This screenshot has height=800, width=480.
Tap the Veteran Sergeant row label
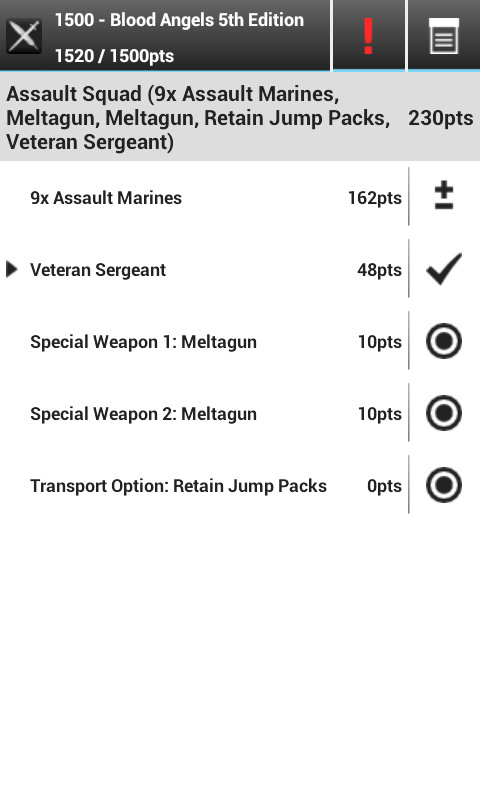(98, 270)
